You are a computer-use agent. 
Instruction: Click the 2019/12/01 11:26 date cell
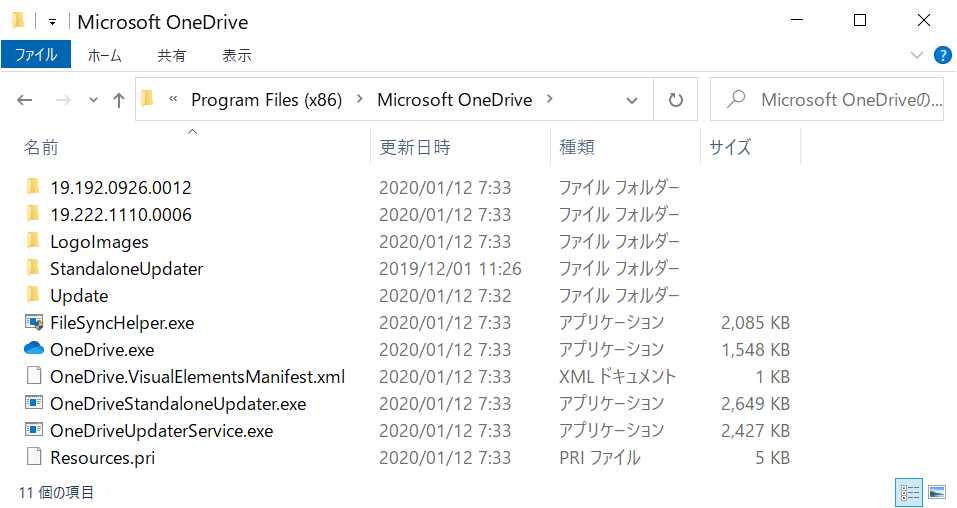point(450,269)
